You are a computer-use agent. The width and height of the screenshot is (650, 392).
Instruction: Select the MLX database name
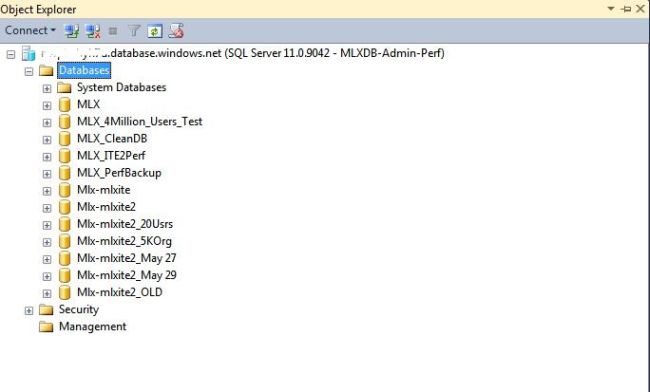point(88,104)
